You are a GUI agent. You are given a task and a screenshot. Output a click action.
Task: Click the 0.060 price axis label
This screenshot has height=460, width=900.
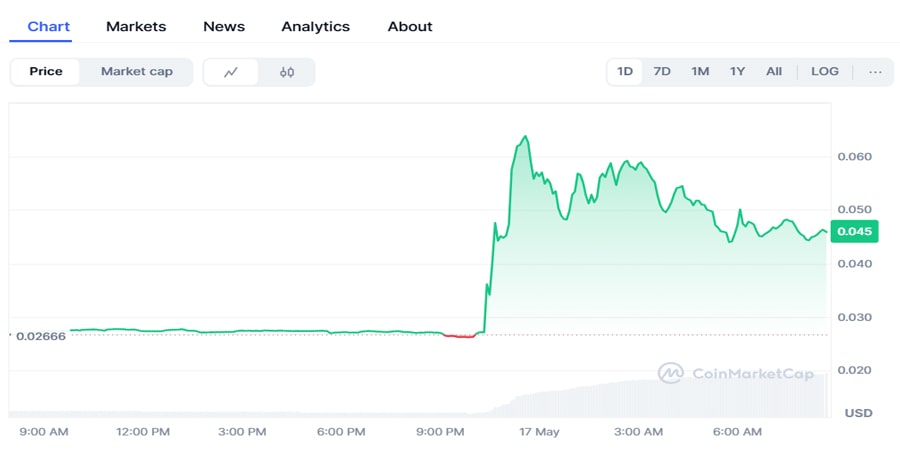point(855,157)
